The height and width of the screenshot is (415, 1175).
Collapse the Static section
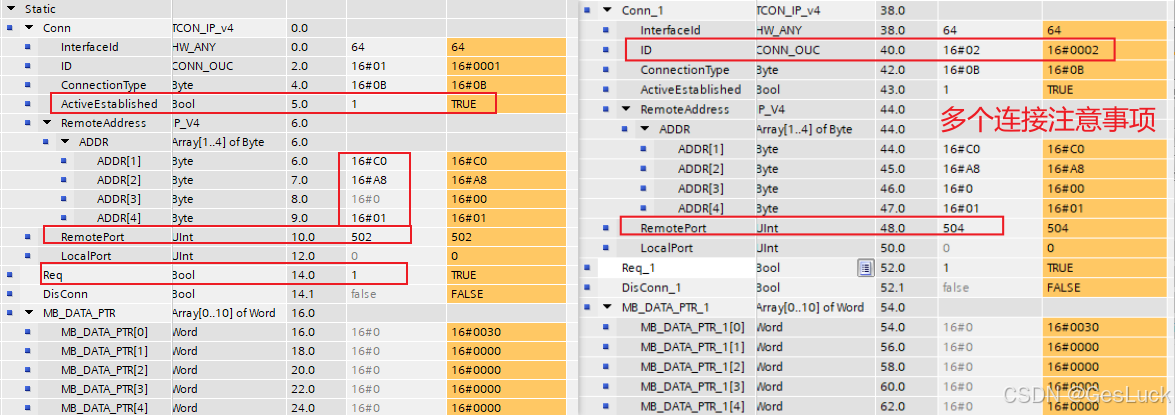[11, 8]
